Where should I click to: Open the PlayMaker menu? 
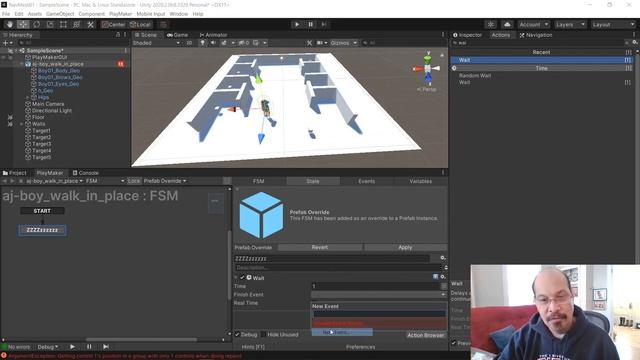[x=120, y=14]
